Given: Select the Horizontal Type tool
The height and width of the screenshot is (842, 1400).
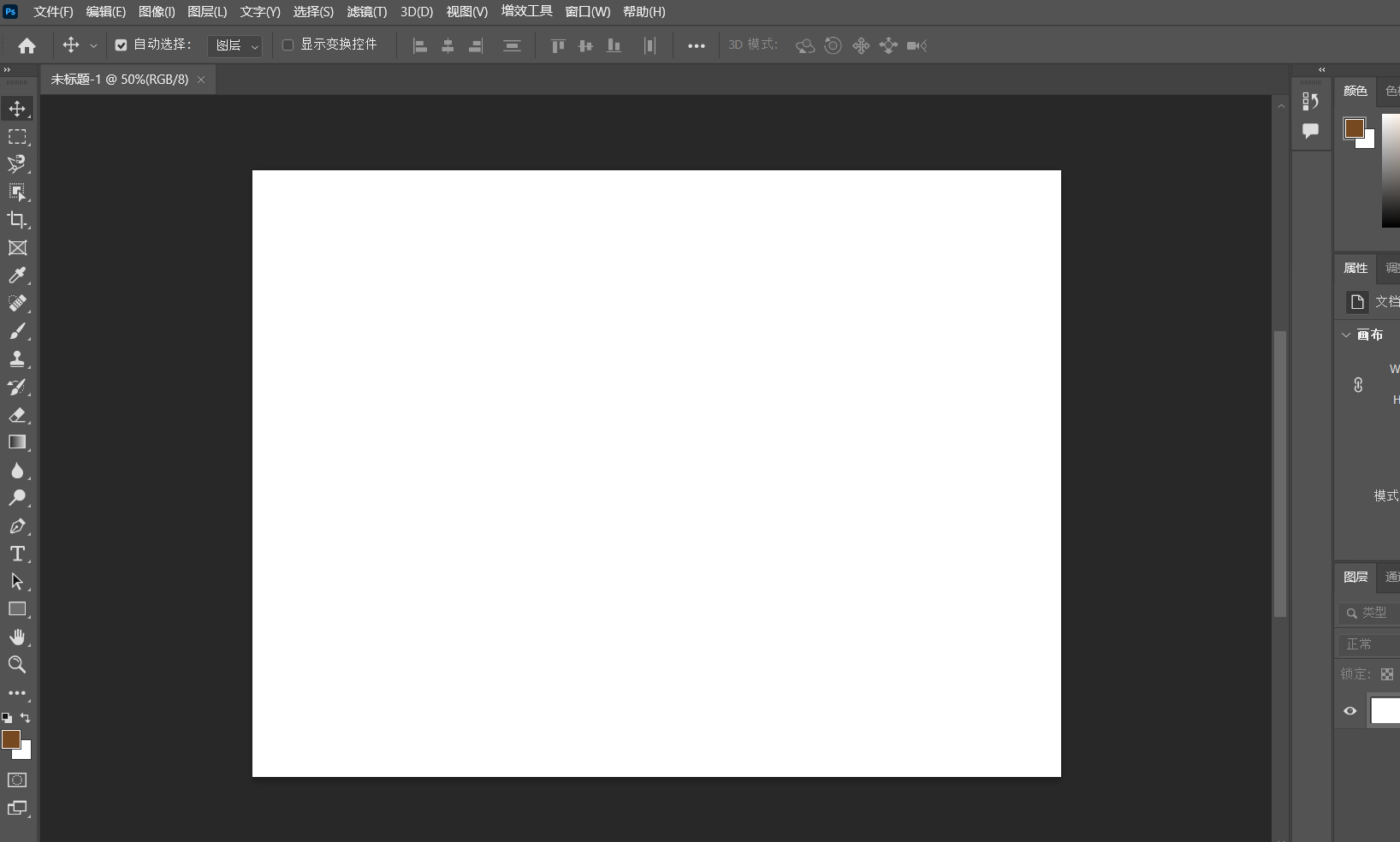Looking at the screenshot, I should (17, 554).
